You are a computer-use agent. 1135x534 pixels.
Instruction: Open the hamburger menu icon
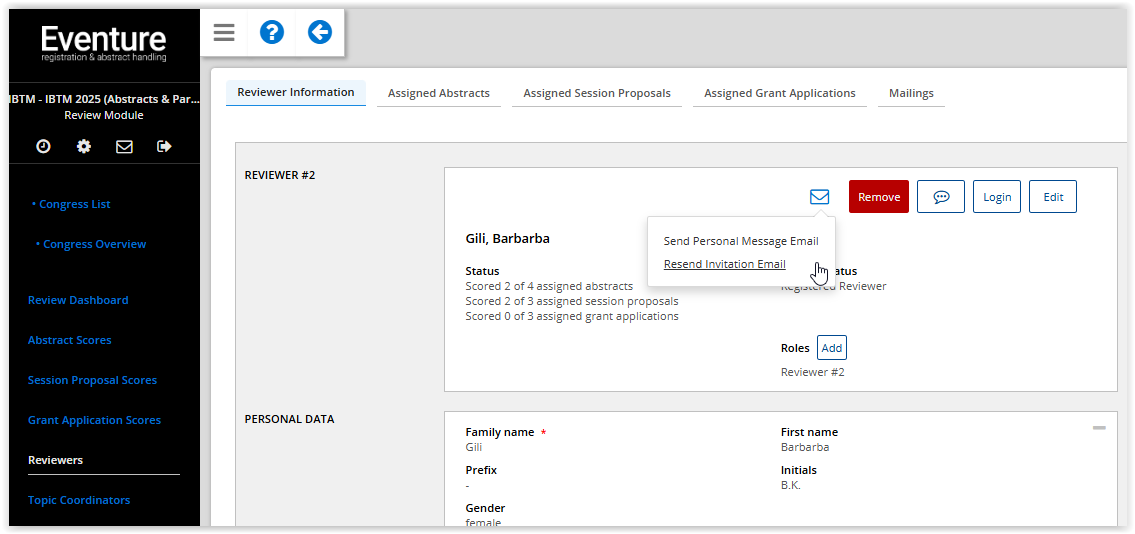pos(224,33)
